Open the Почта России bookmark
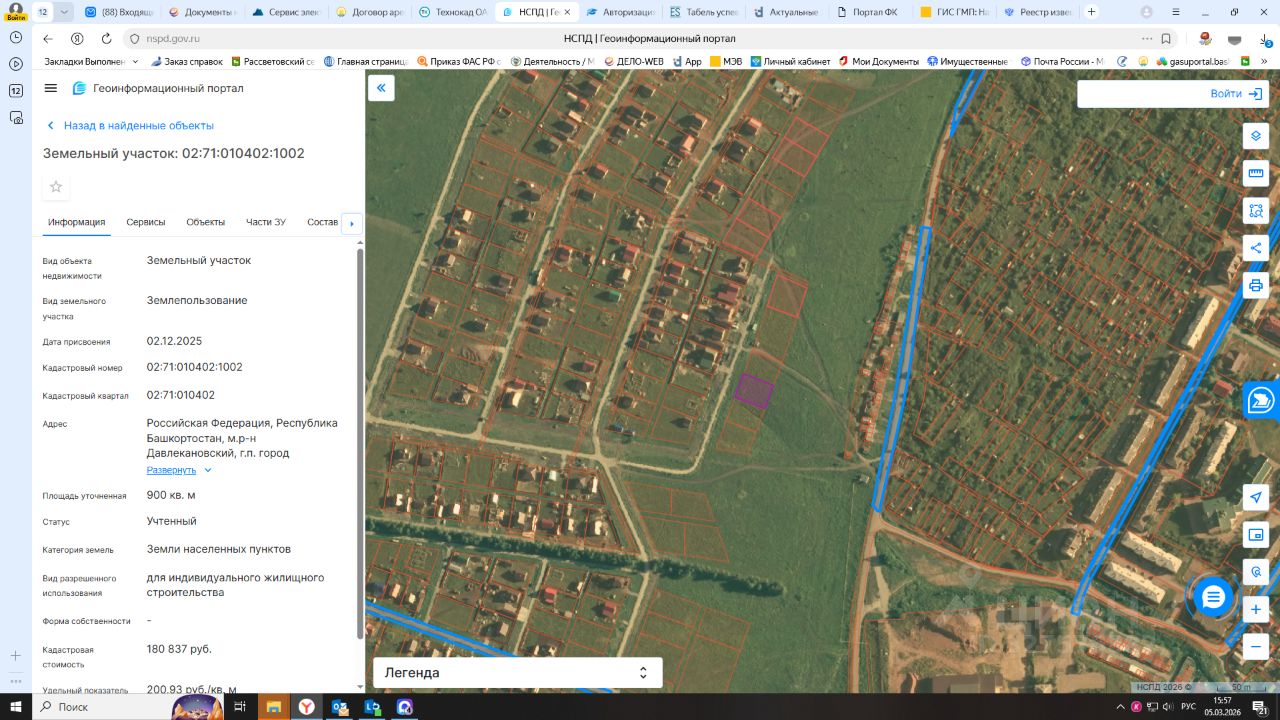Image resolution: width=1280 pixels, height=720 pixels. pos(1062,61)
